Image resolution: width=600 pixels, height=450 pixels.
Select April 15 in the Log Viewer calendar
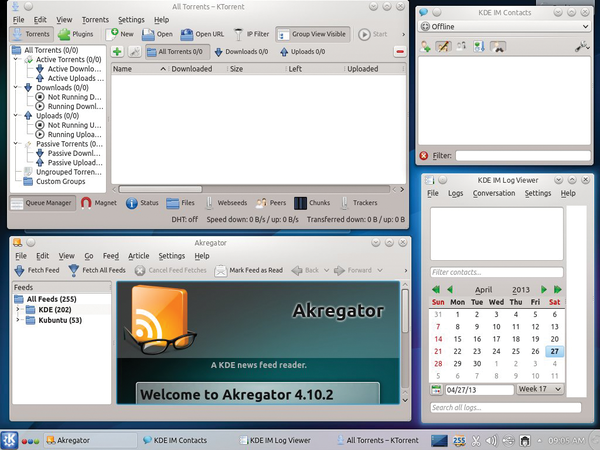pos(457,339)
